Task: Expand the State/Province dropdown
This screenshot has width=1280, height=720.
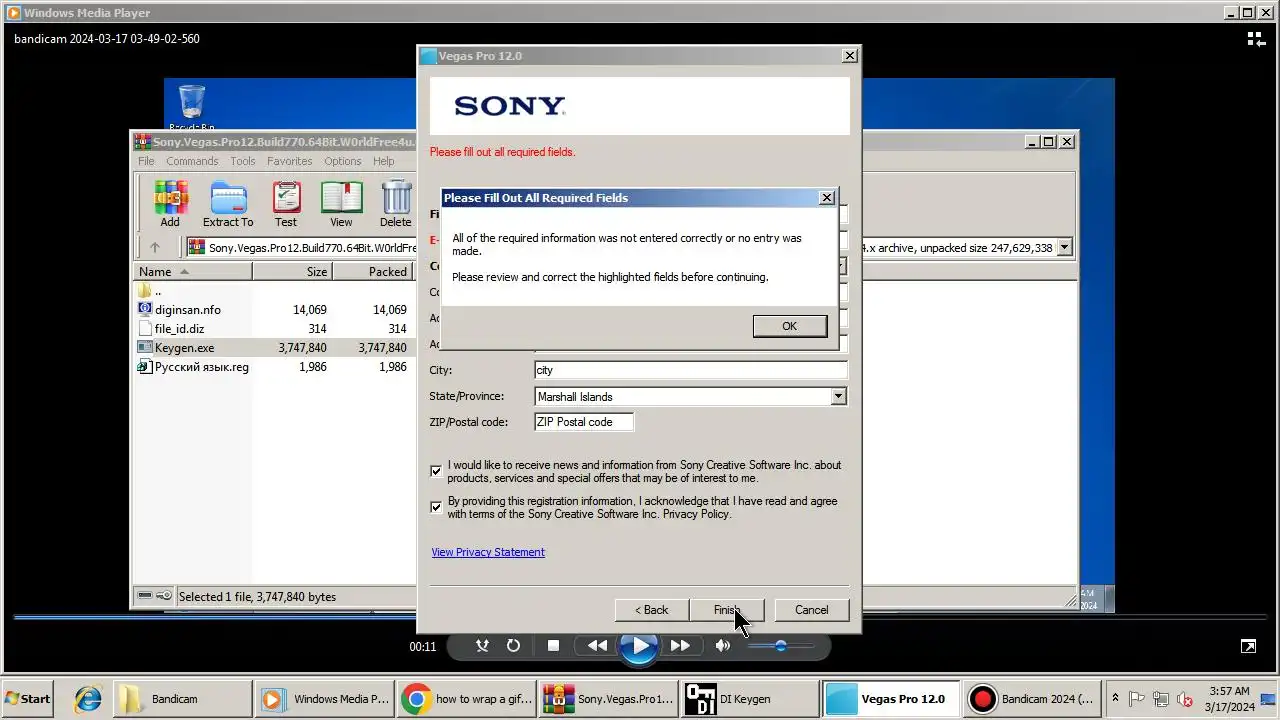Action: pyautogui.click(x=838, y=397)
